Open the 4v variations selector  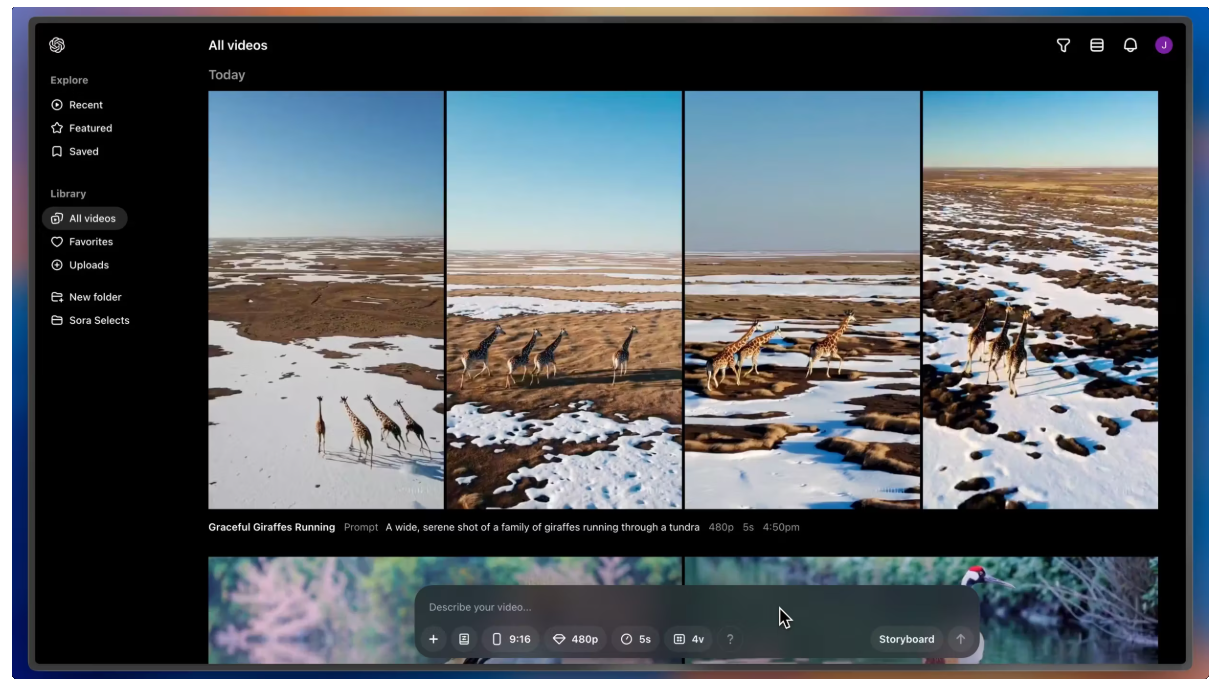click(x=689, y=639)
